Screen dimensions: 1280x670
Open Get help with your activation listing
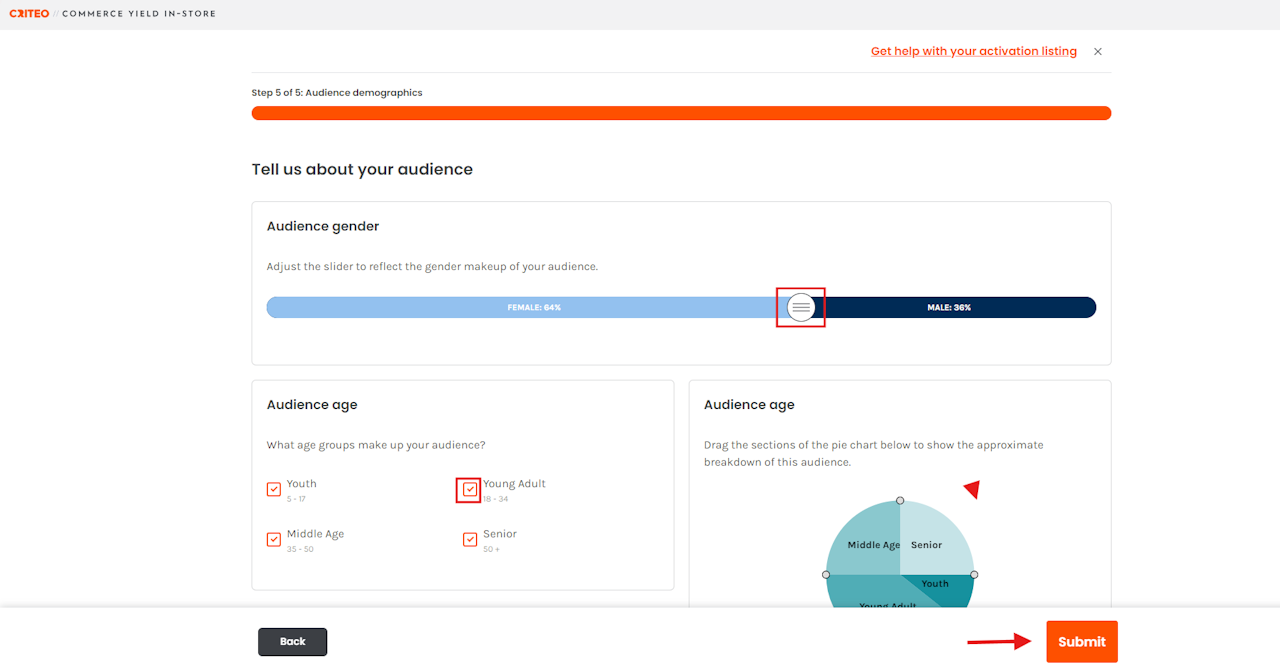point(974,51)
